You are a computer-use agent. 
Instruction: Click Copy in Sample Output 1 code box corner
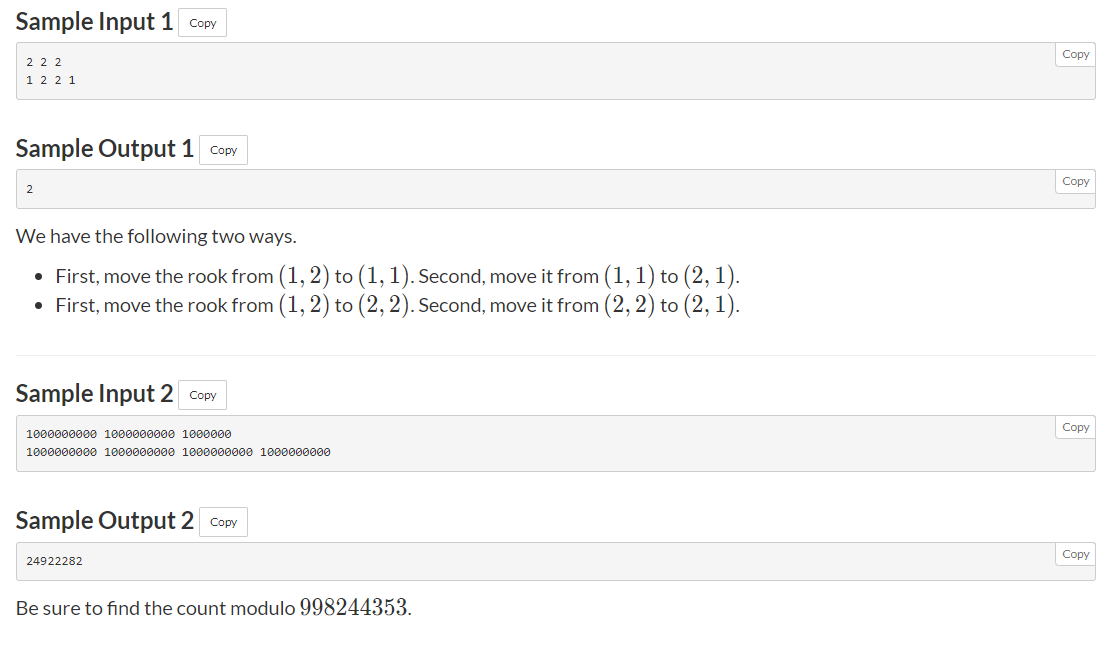pyautogui.click(x=1075, y=182)
